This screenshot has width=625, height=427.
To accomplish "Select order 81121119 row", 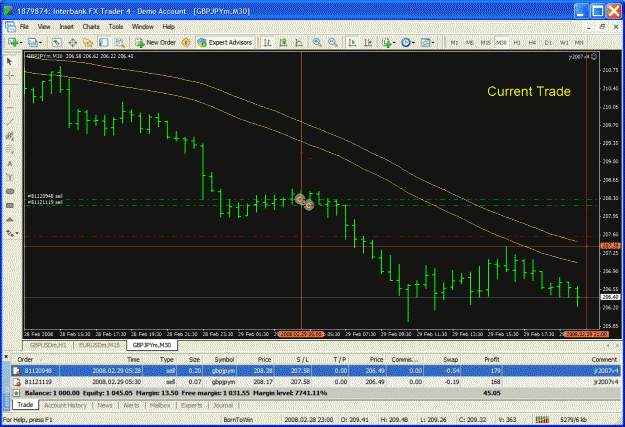I will pyautogui.click(x=315, y=382).
